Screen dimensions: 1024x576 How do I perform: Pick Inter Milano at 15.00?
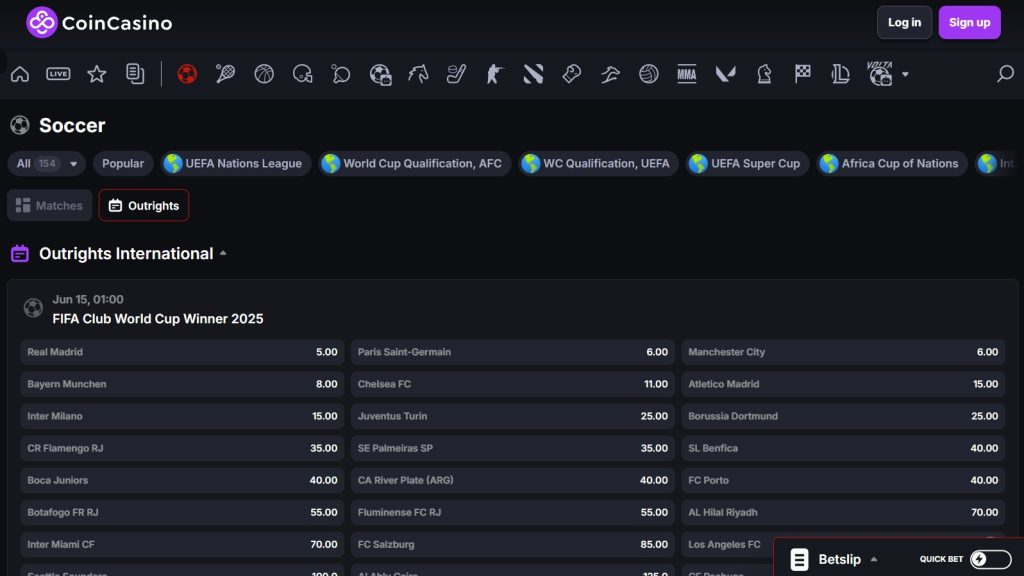point(182,416)
